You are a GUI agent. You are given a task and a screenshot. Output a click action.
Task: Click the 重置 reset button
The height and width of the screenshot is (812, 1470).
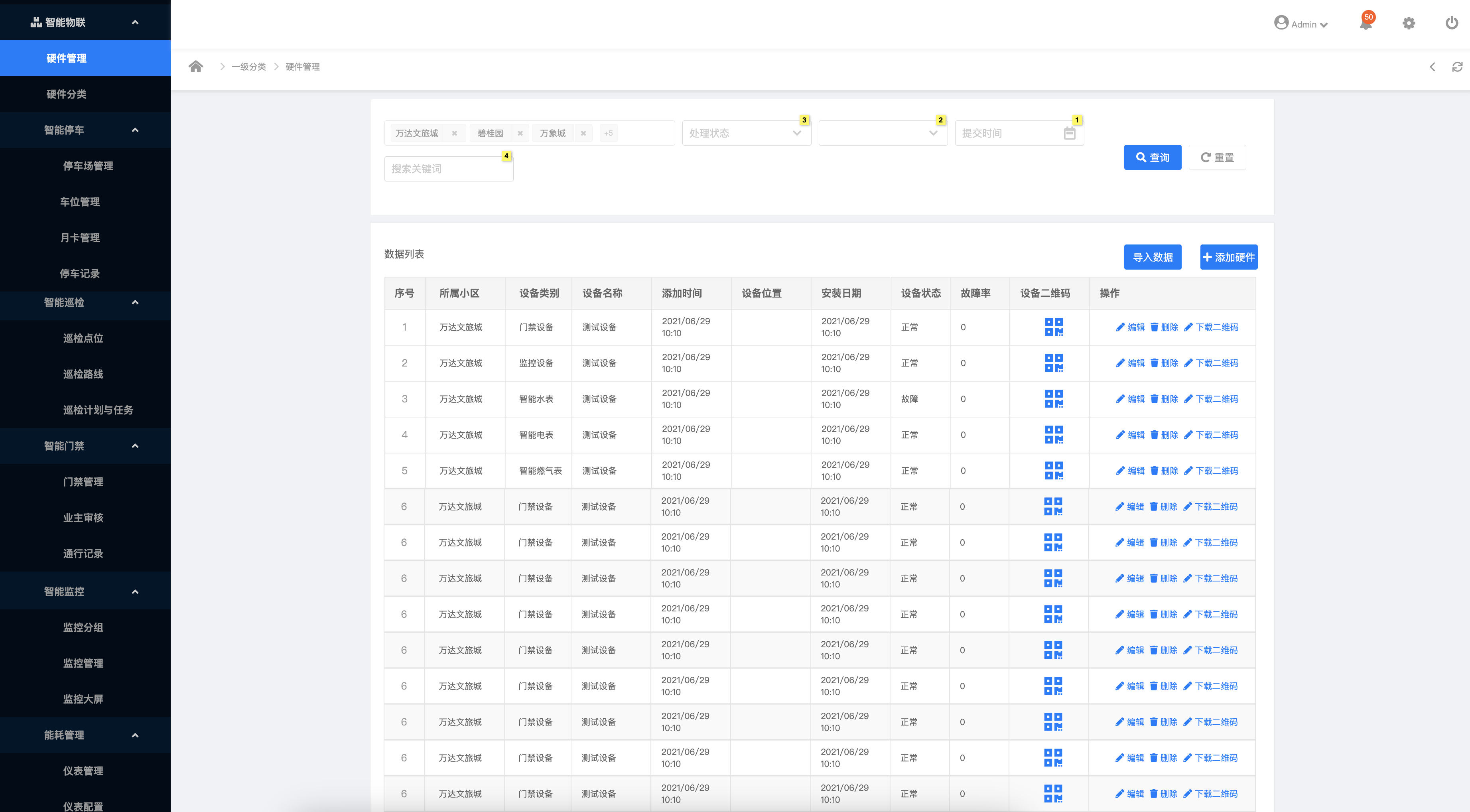click(1217, 158)
